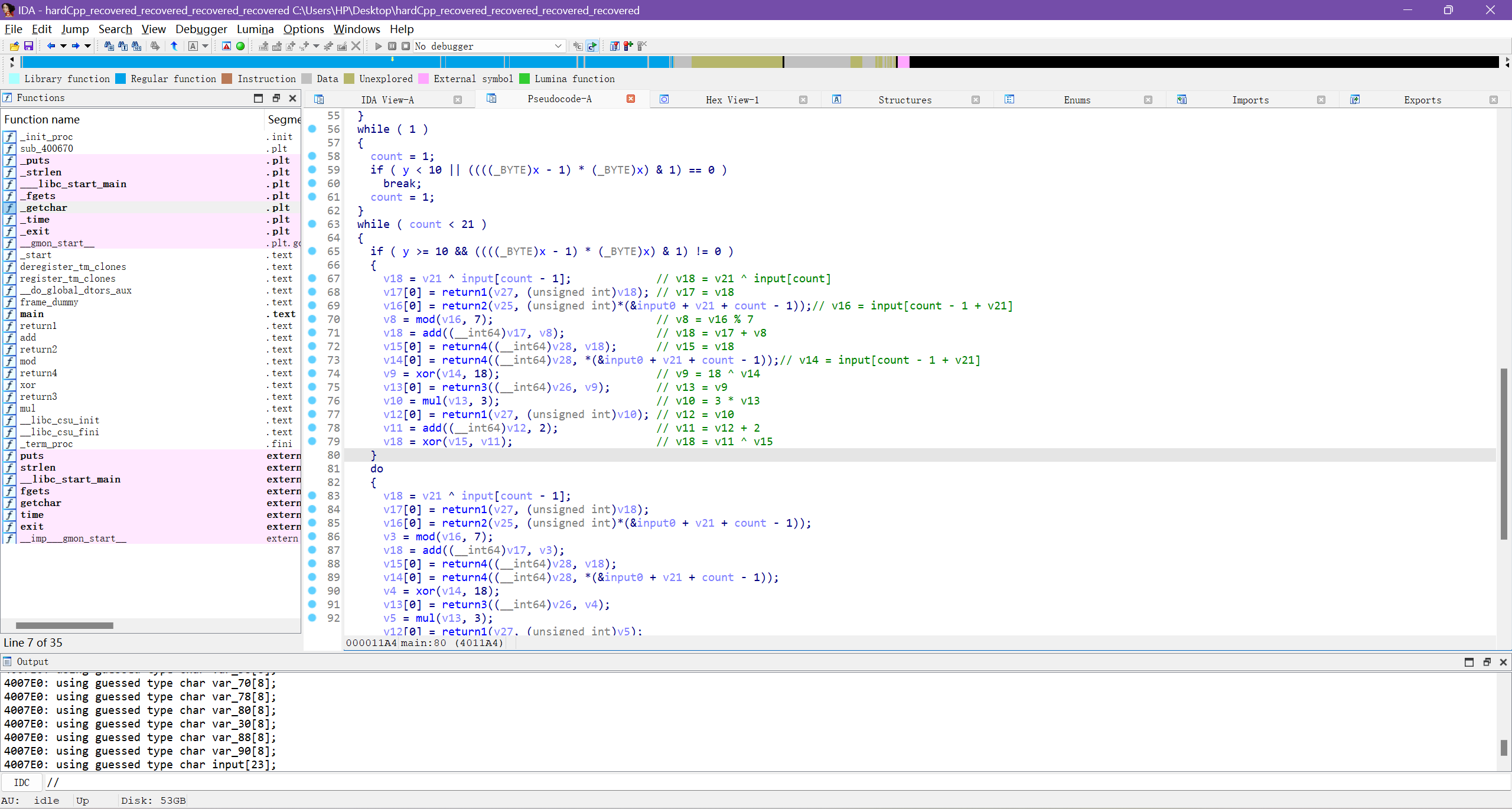This screenshot has width=1512, height=809.
Task: Close the Pseudocode-A tab
Action: 631,99
